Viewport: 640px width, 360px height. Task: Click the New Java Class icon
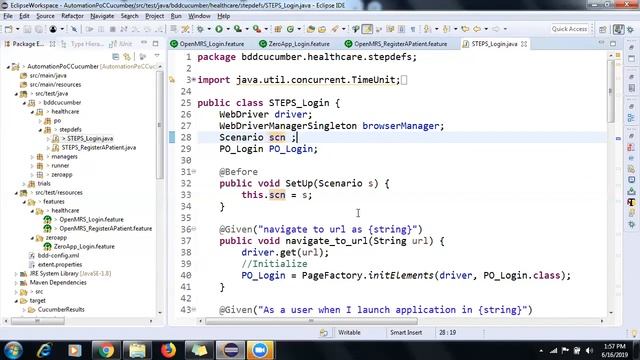(x=290, y=29)
